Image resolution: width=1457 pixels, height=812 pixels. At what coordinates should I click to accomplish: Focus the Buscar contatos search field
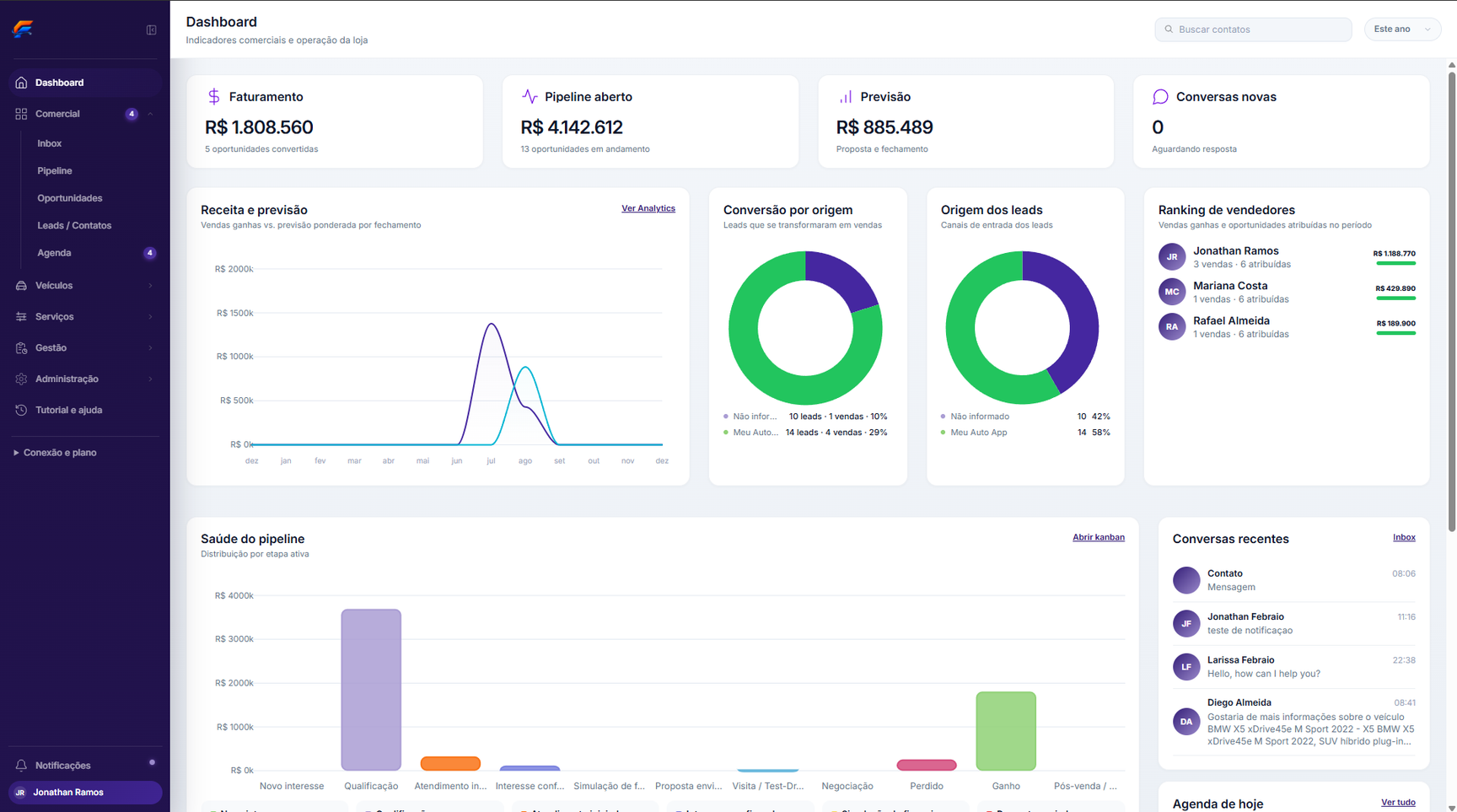(1253, 30)
